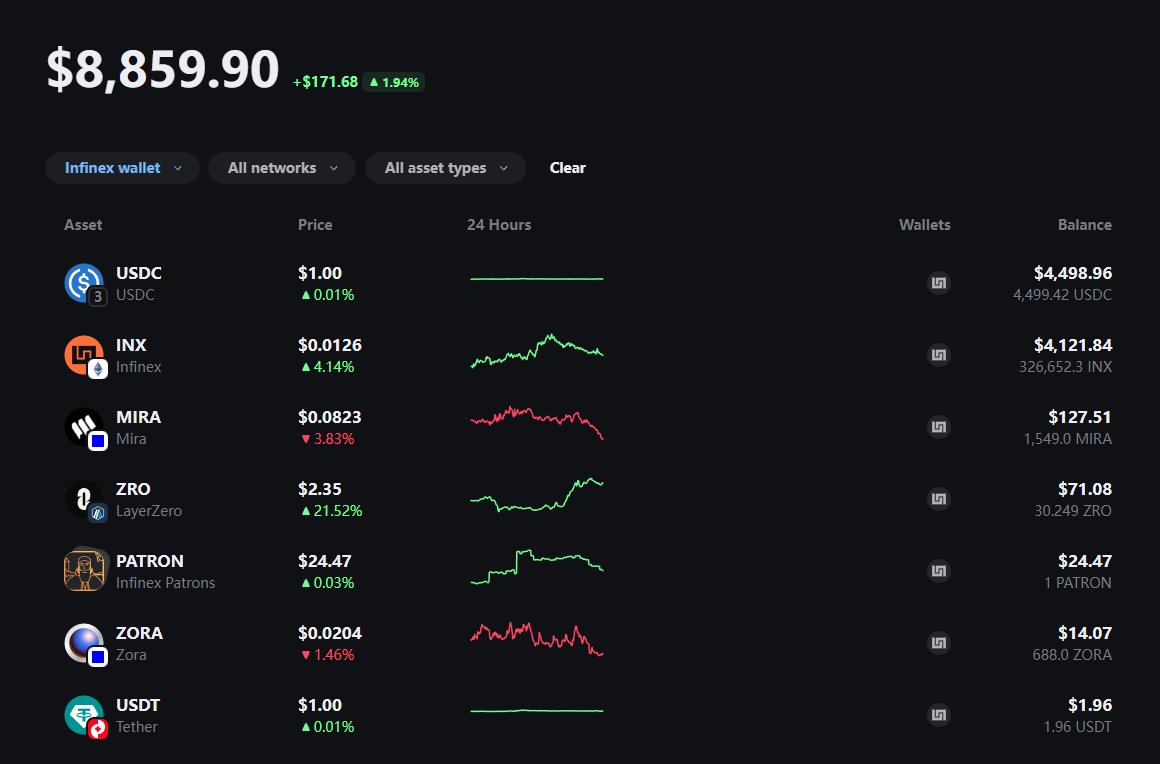The width and height of the screenshot is (1160, 764).
Task: Click the LayerZero asset name
Action: pos(149,511)
